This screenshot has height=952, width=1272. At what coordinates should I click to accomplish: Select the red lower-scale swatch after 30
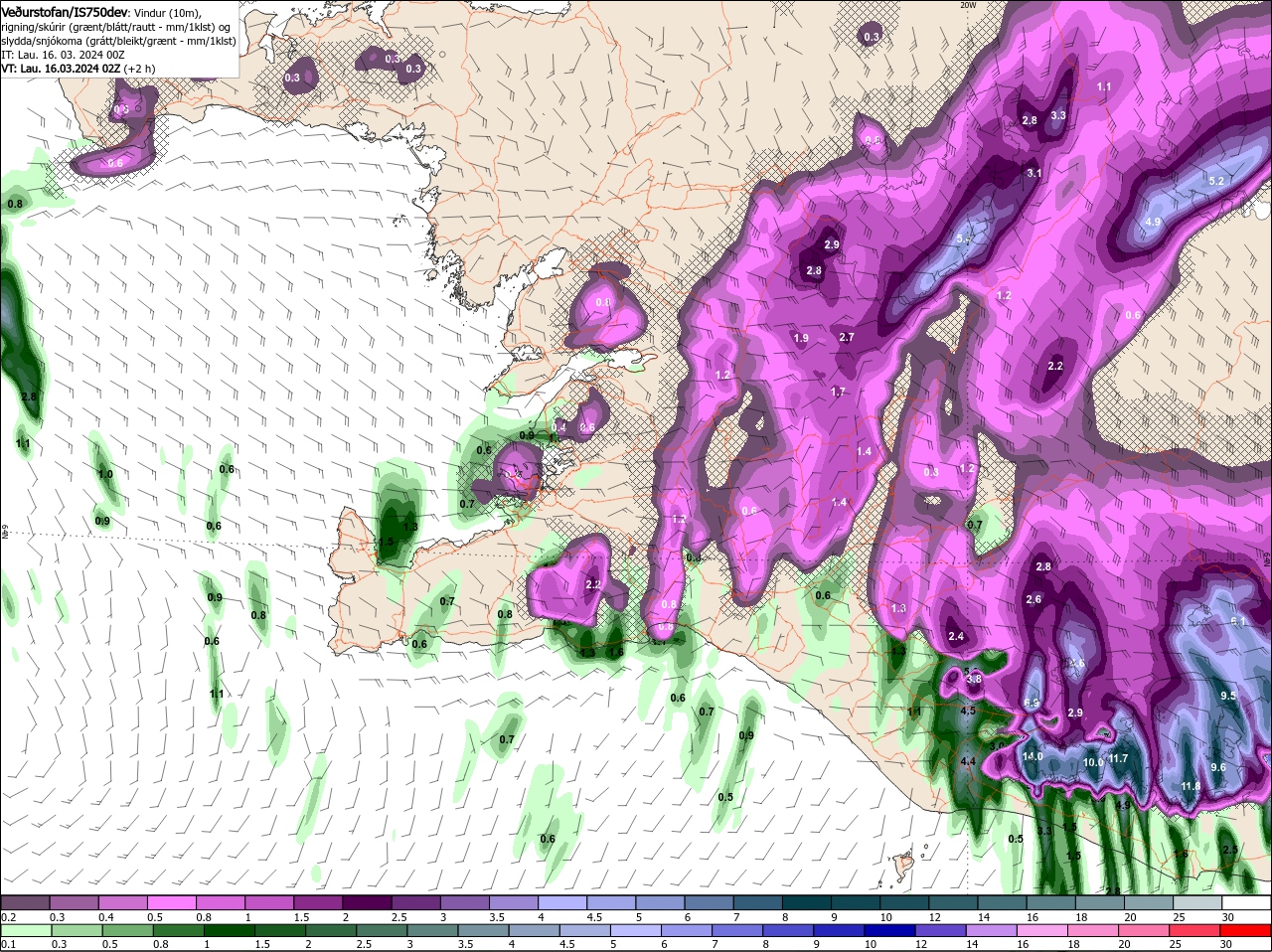pyautogui.click(x=1247, y=930)
